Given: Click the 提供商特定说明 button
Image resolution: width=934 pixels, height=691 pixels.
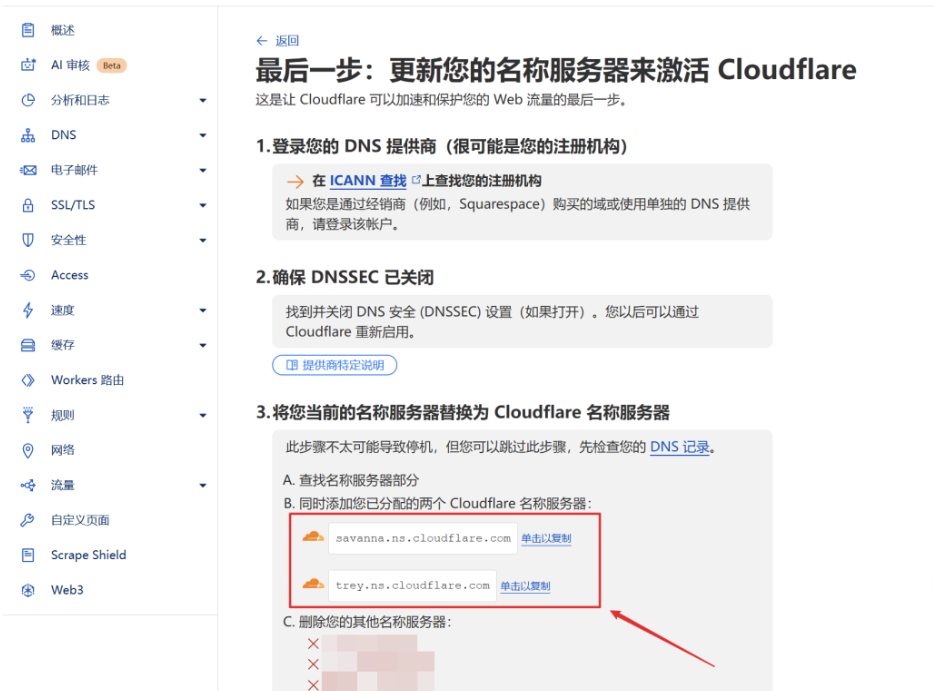Looking at the screenshot, I should tap(335, 365).
